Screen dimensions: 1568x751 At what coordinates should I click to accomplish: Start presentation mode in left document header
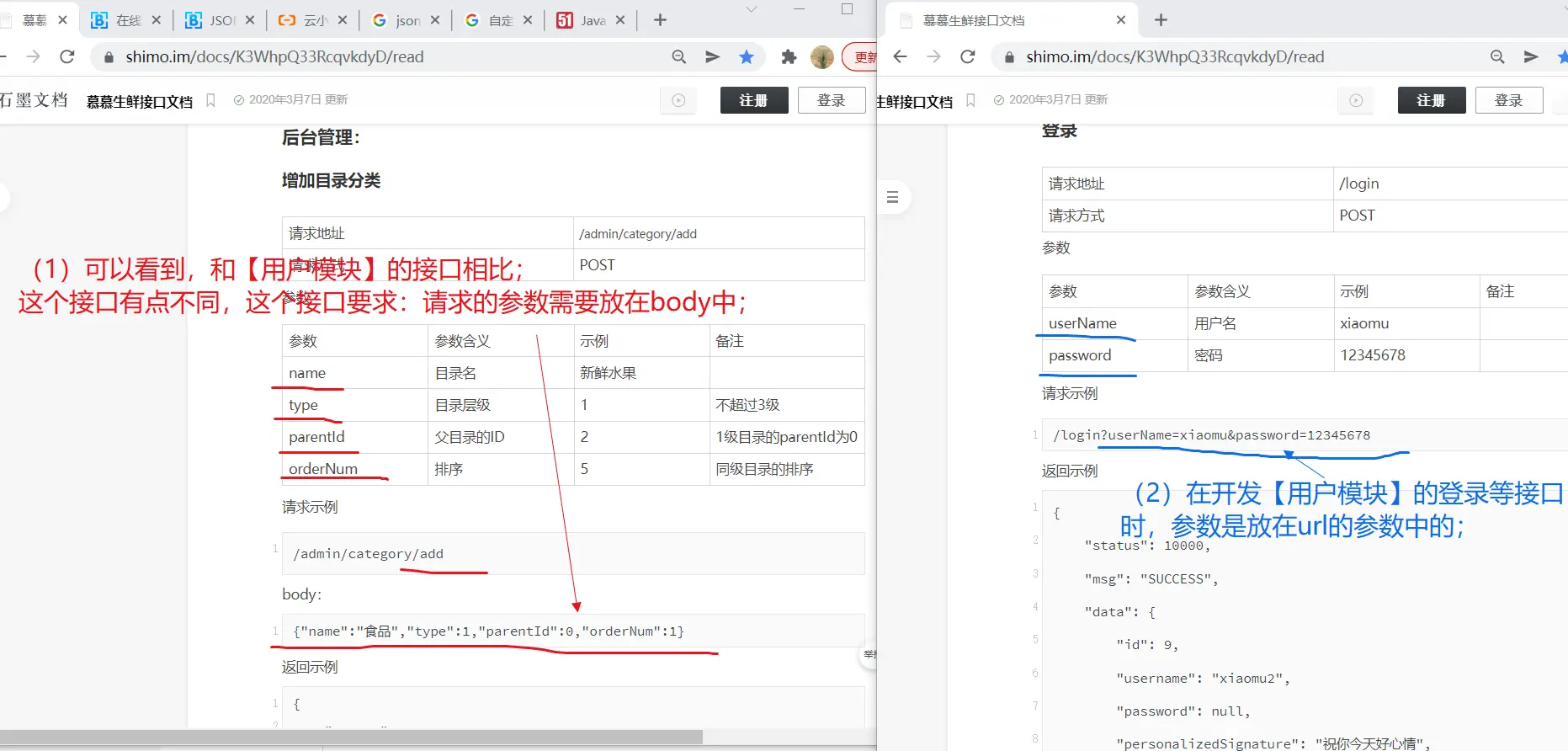pyautogui.click(x=678, y=100)
